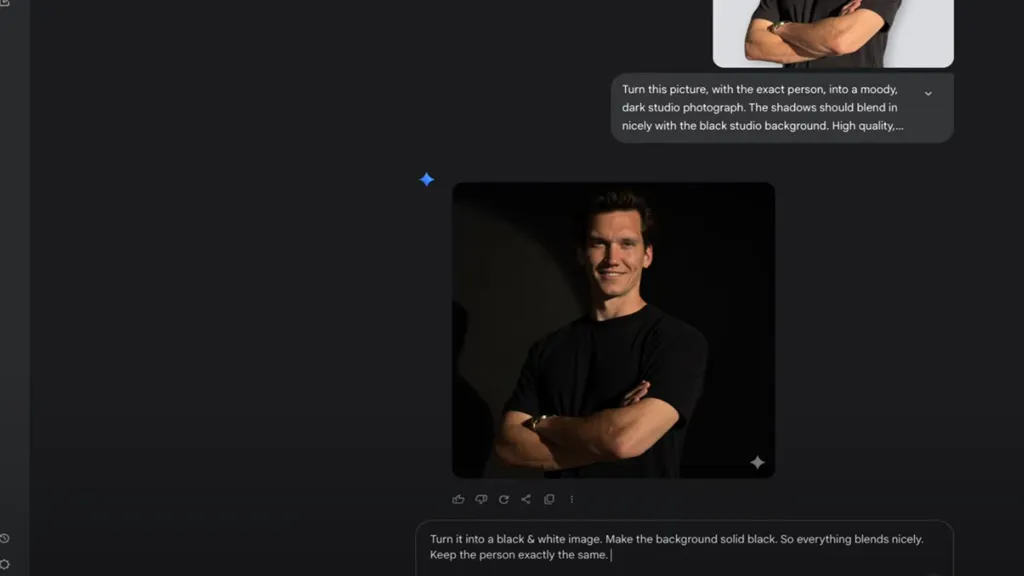
Task: Click the thumbs up icon below the image
Action: pos(458,499)
